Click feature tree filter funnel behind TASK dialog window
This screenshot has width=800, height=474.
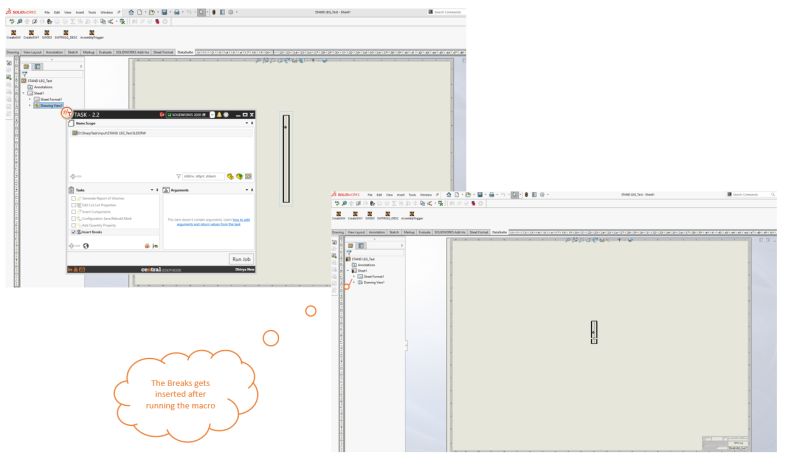24,74
